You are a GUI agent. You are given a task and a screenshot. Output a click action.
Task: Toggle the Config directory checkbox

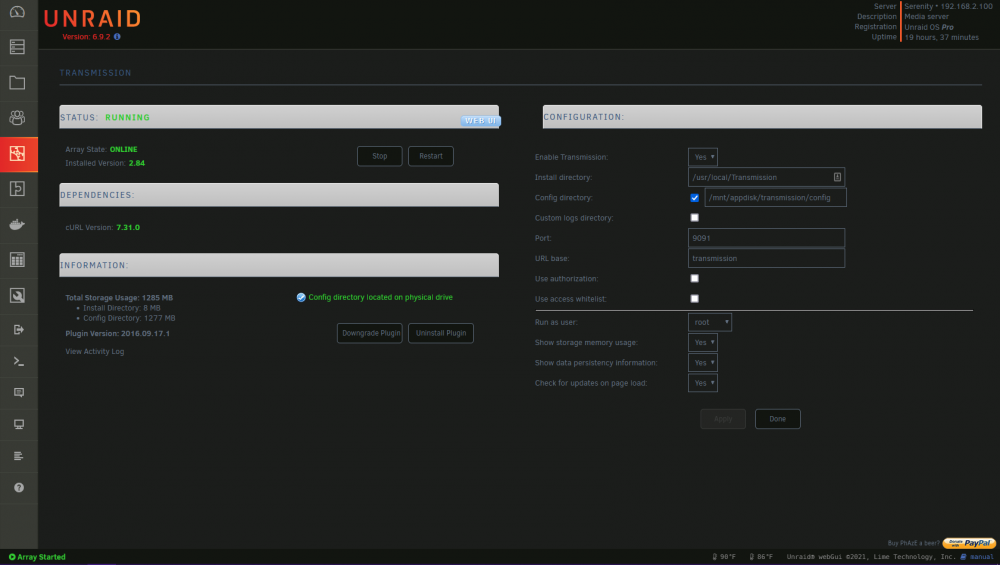[695, 198]
